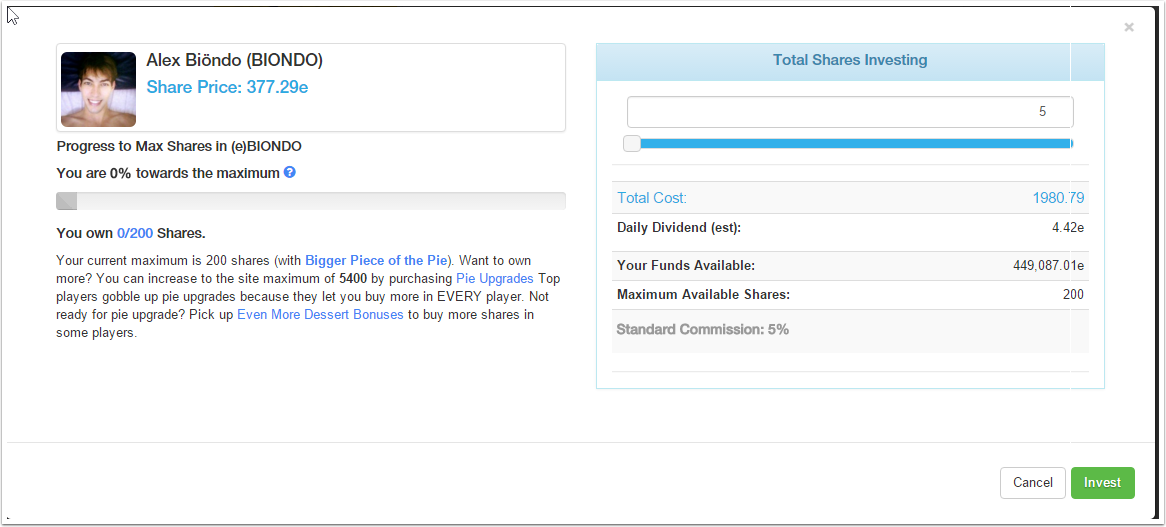Image resolution: width=1166 pixels, height=527 pixels.
Task: Click the 0/200 shares link
Action: coord(135,233)
